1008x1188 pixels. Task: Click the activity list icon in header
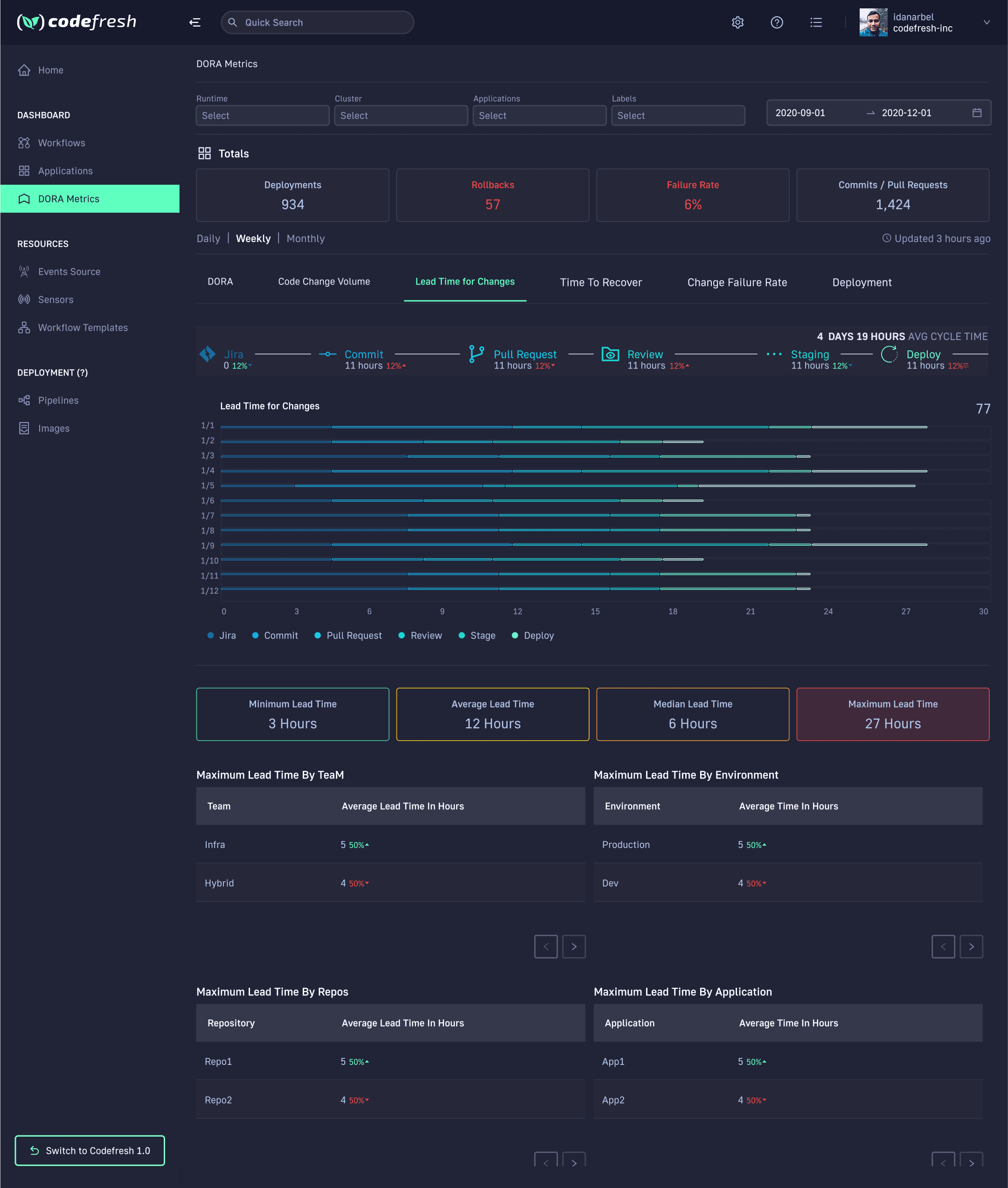tap(816, 22)
